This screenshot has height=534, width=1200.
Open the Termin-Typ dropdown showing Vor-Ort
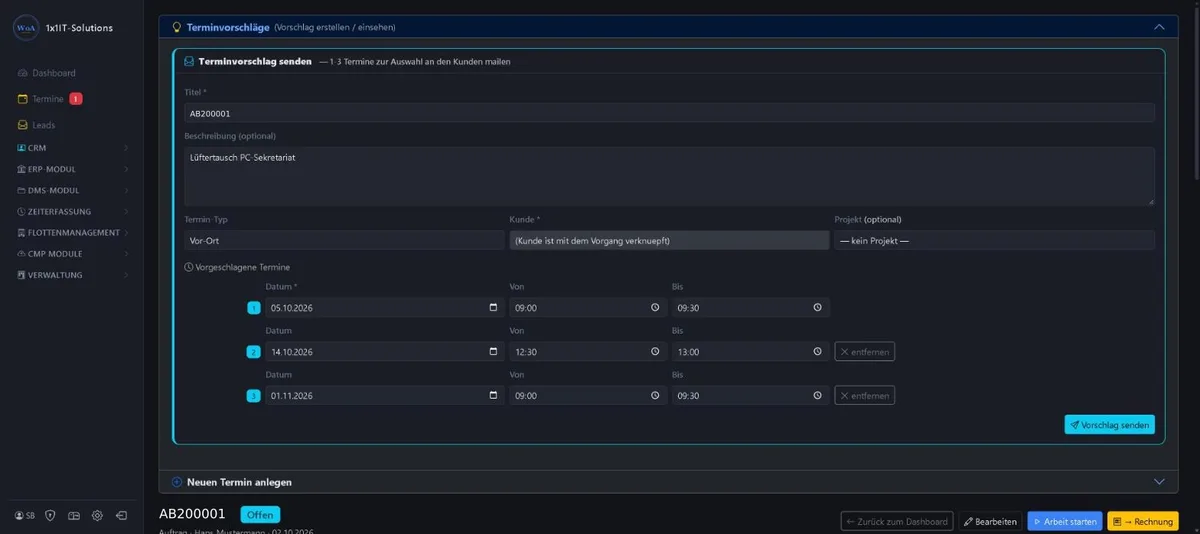[344, 240]
